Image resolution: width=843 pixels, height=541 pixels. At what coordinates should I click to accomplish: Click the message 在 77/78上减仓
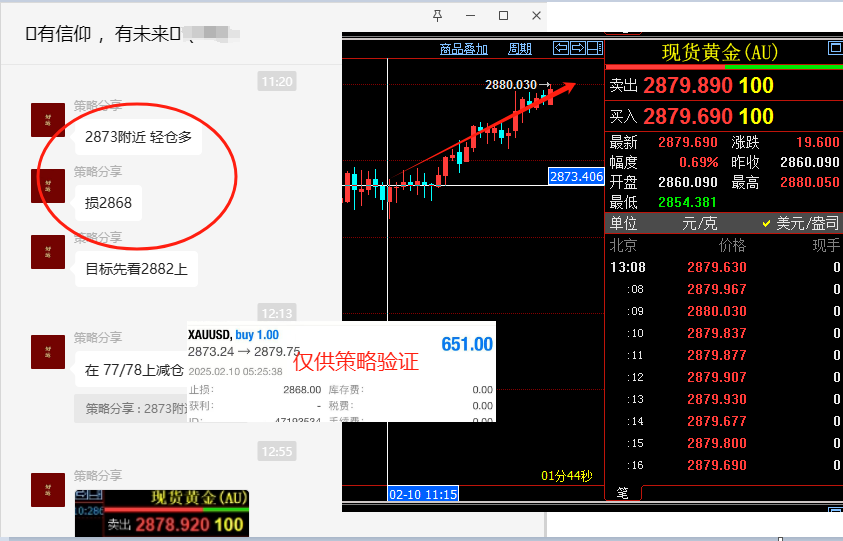131,370
